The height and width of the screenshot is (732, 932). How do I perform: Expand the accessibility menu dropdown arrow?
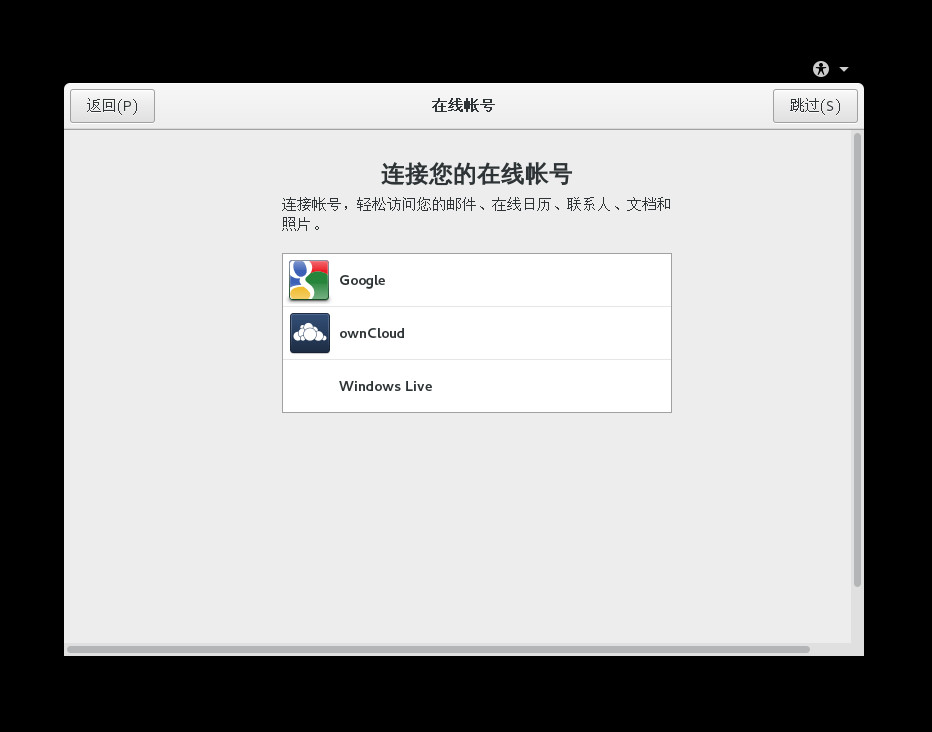pyautogui.click(x=844, y=69)
